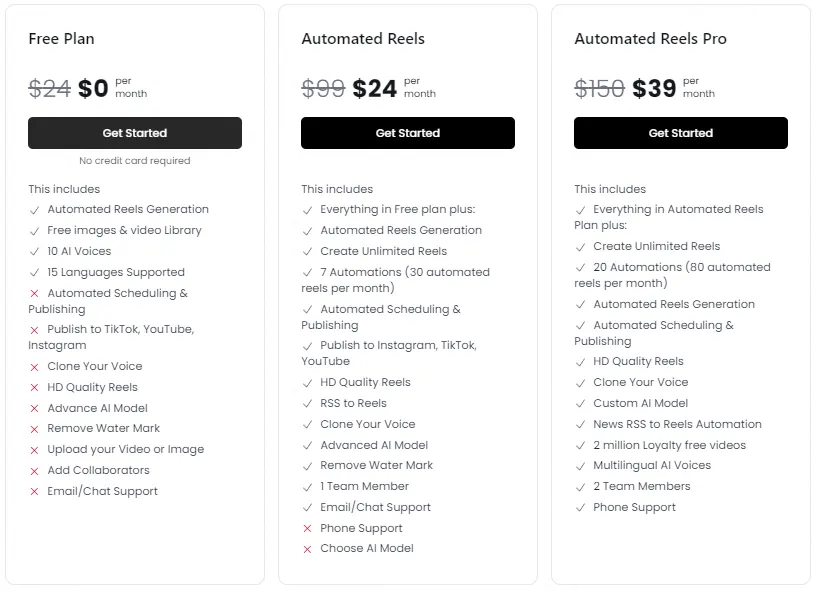Select the checkmark beside Multilingual AI Voices

[x=581, y=465]
